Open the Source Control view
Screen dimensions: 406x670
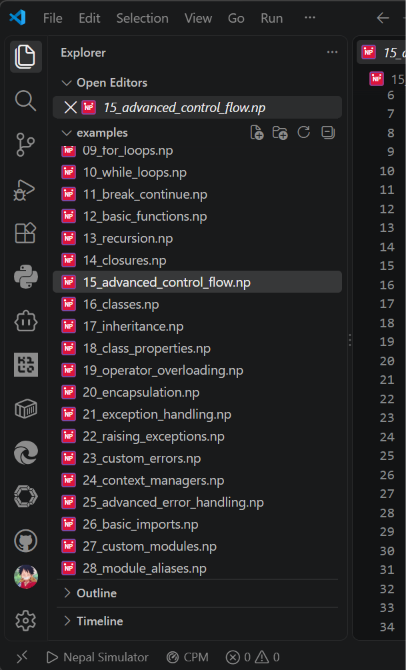pyautogui.click(x=26, y=145)
